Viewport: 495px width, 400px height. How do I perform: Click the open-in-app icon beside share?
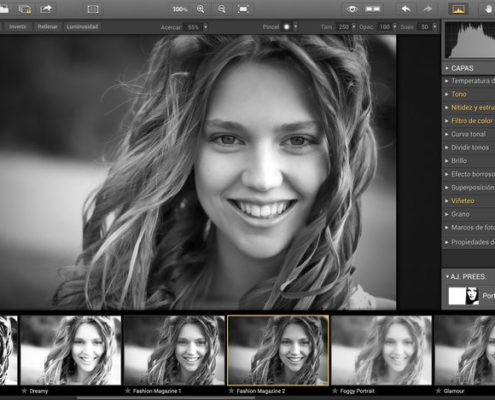point(25,9)
